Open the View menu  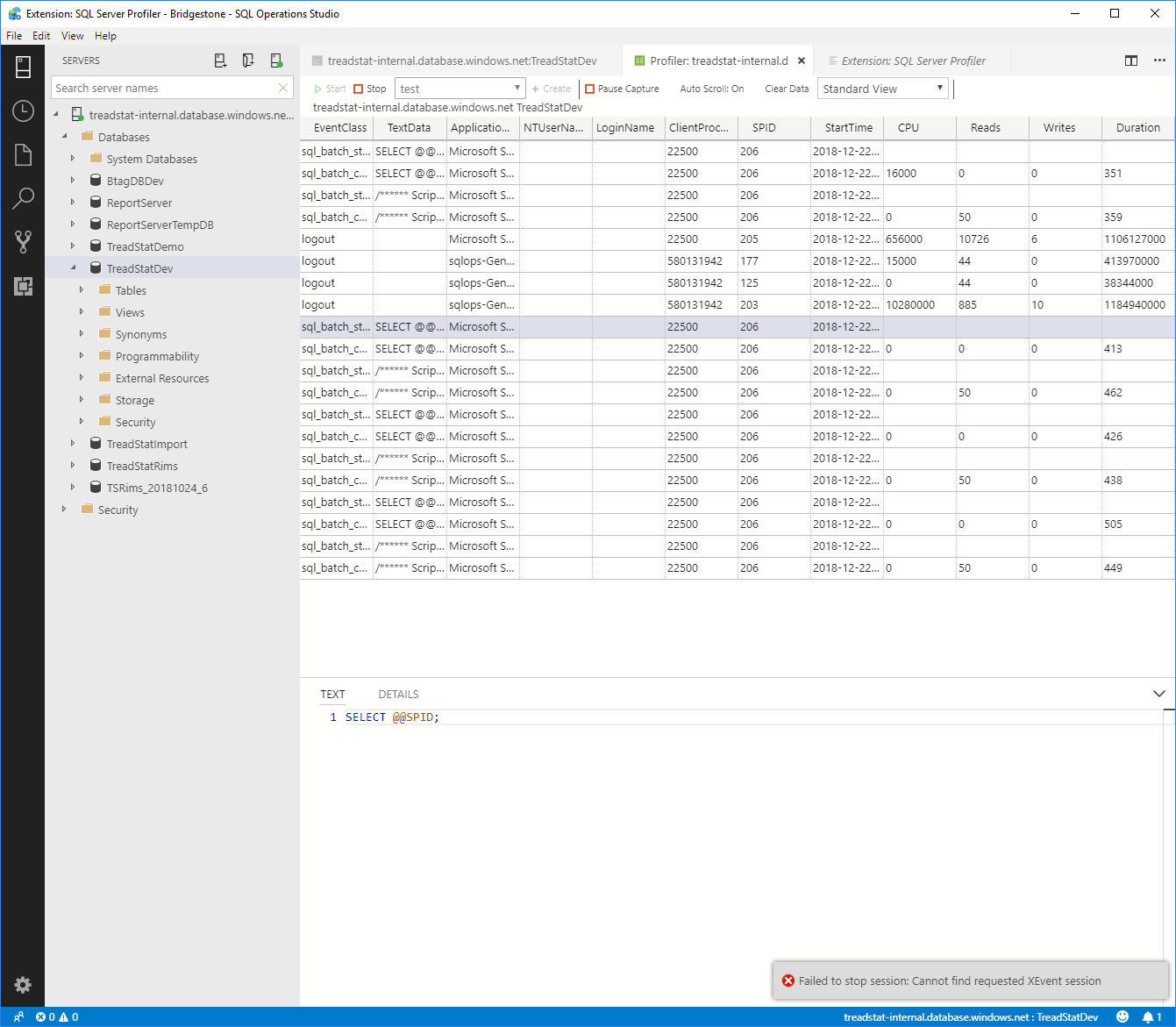point(72,36)
